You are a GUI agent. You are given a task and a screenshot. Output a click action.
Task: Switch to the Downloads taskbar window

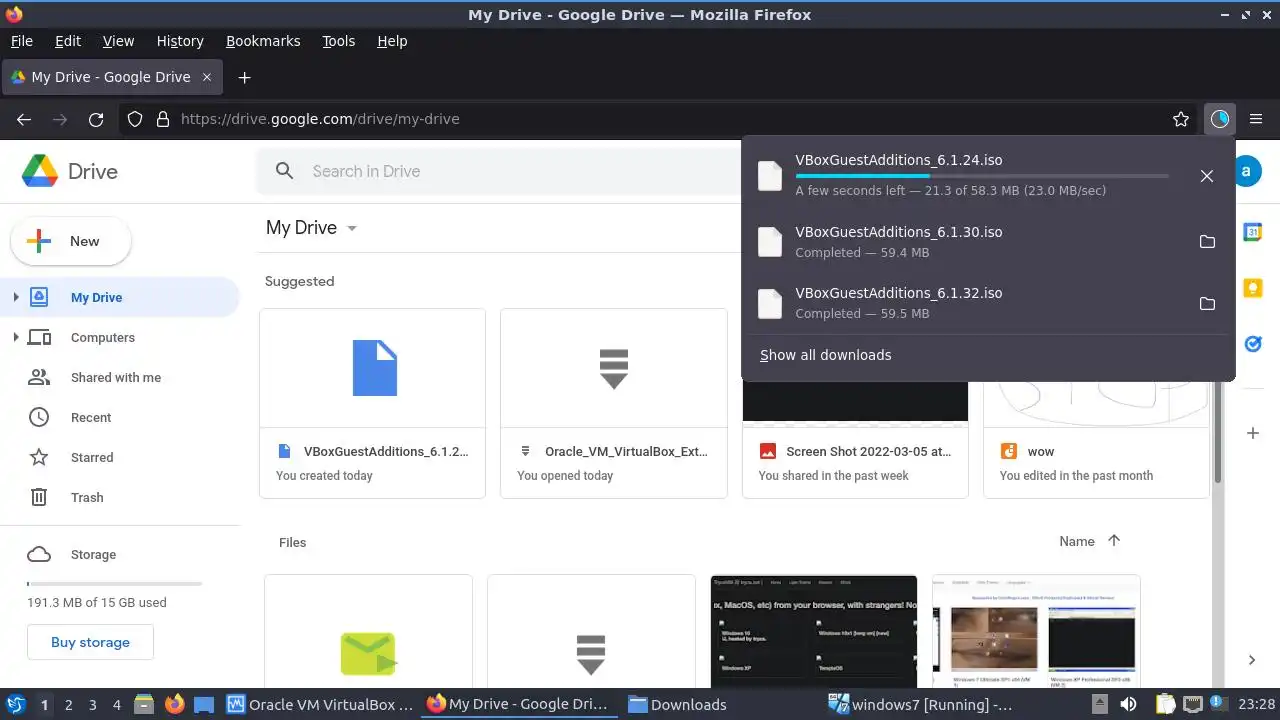(678, 704)
